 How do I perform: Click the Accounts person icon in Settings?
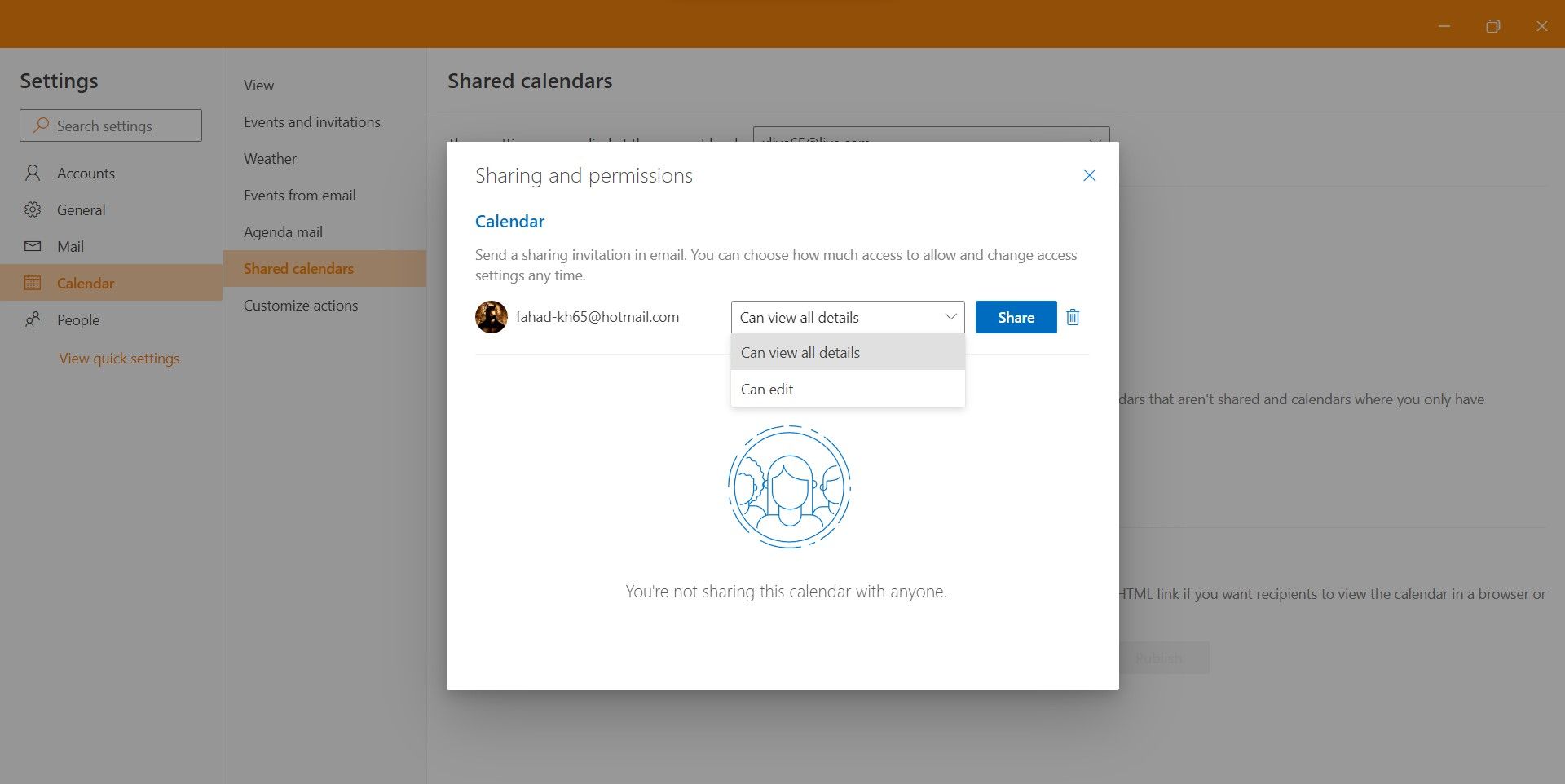(x=33, y=173)
